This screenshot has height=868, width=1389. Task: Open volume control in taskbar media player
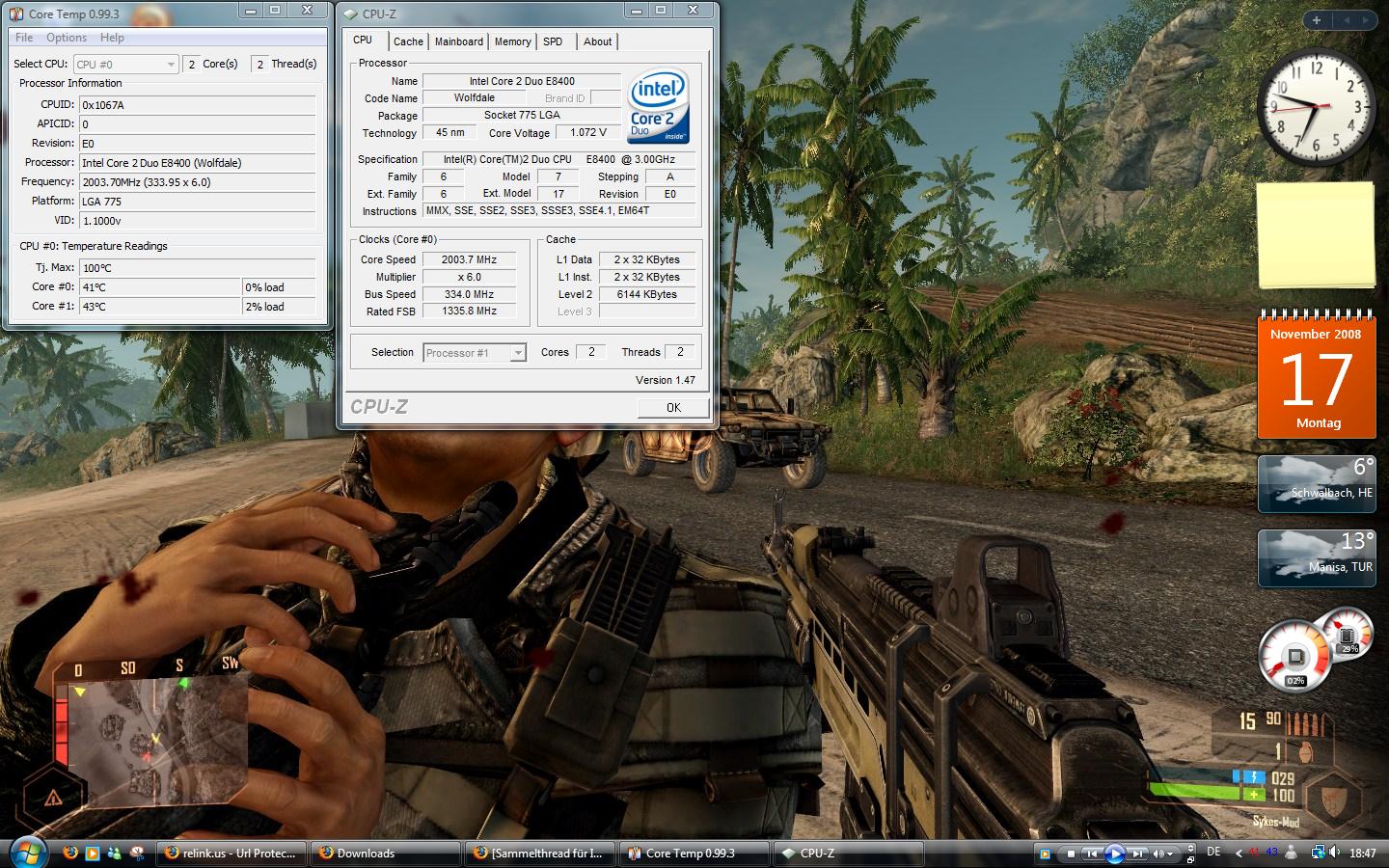(1162, 854)
